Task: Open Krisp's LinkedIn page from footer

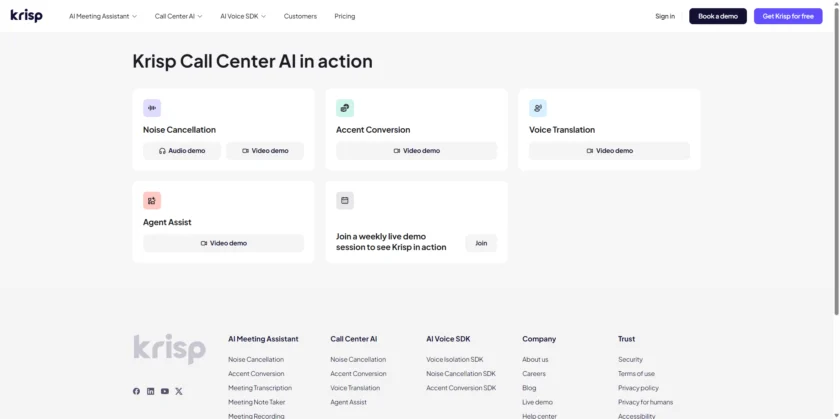Action: (151, 391)
